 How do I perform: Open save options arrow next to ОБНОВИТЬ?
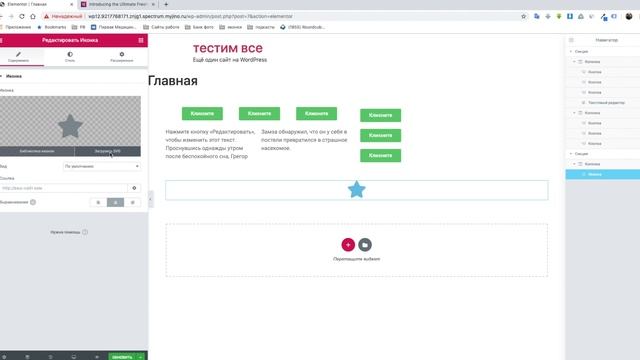(x=140, y=357)
